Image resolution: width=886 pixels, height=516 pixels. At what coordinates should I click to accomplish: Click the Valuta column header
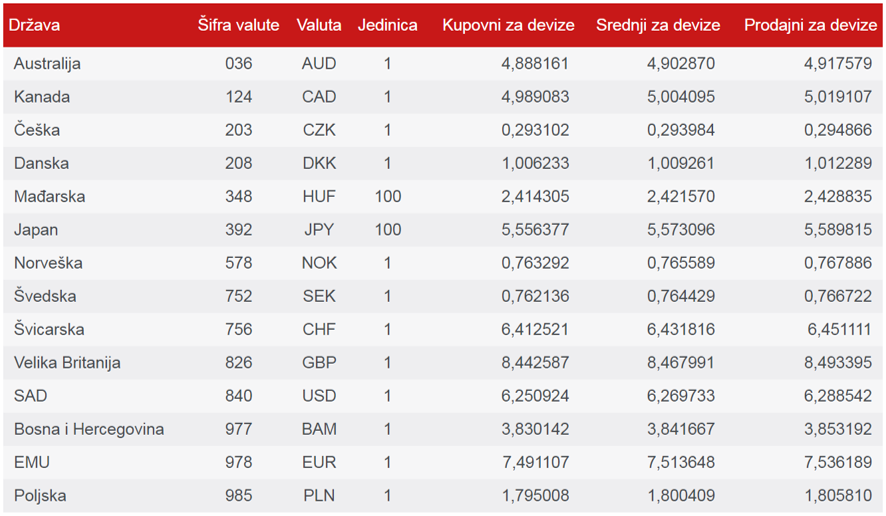pos(319,25)
